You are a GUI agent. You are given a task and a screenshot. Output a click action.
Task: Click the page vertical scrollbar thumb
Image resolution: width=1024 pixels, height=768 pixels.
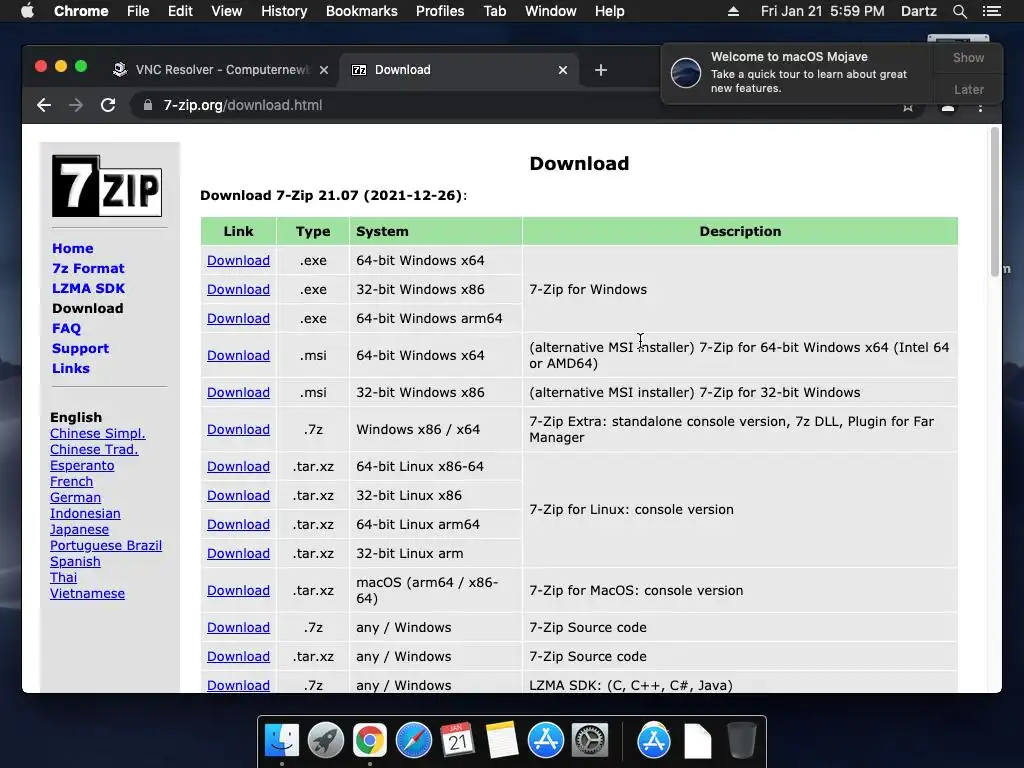[995, 202]
